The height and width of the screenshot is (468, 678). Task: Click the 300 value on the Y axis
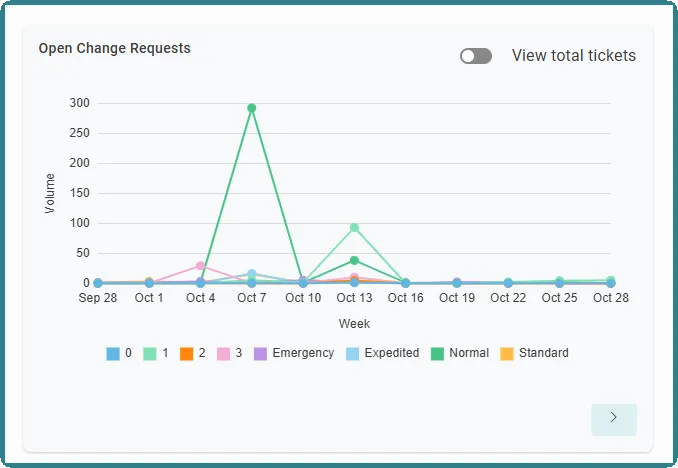click(x=80, y=103)
